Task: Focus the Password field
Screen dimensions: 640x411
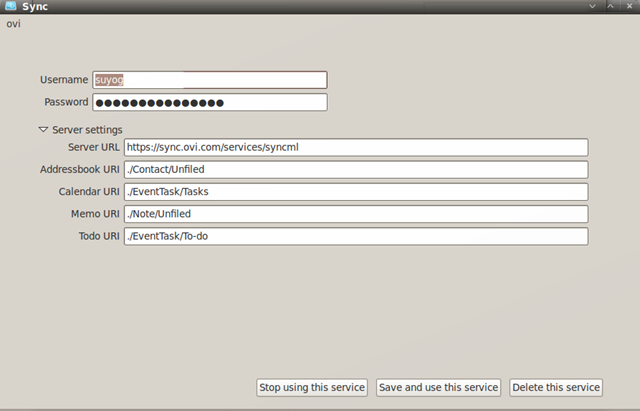Action: pyautogui.click(x=210, y=102)
